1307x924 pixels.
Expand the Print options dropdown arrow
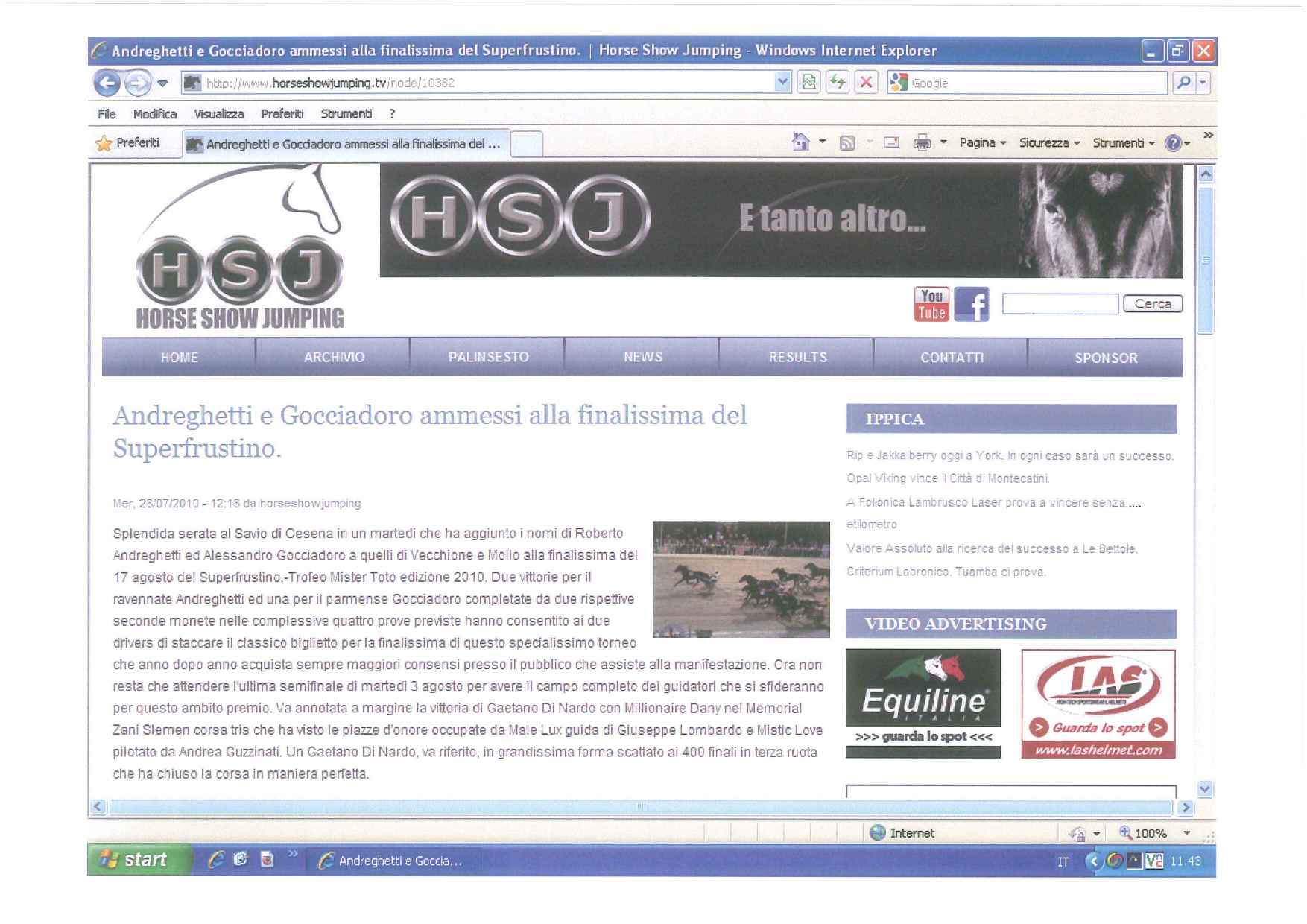coord(943,142)
